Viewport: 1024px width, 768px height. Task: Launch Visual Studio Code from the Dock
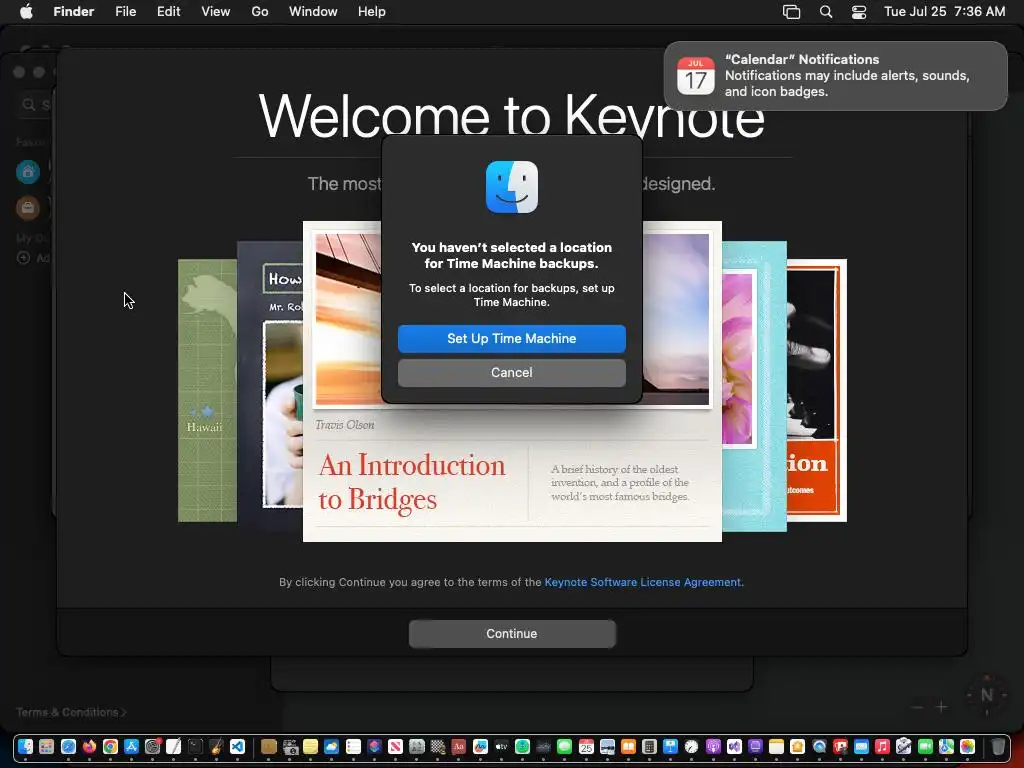coord(237,746)
